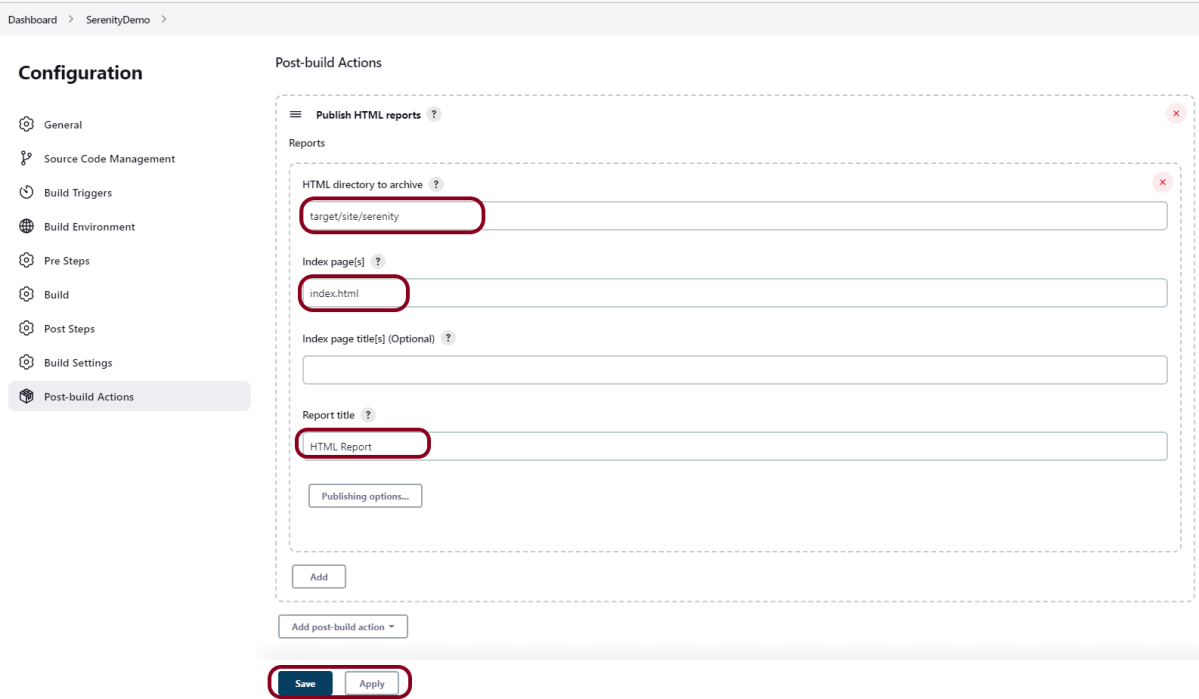Focus the Index page title[s] field
The width and height of the screenshot is (1199, 699).
(x=734, y=370)
